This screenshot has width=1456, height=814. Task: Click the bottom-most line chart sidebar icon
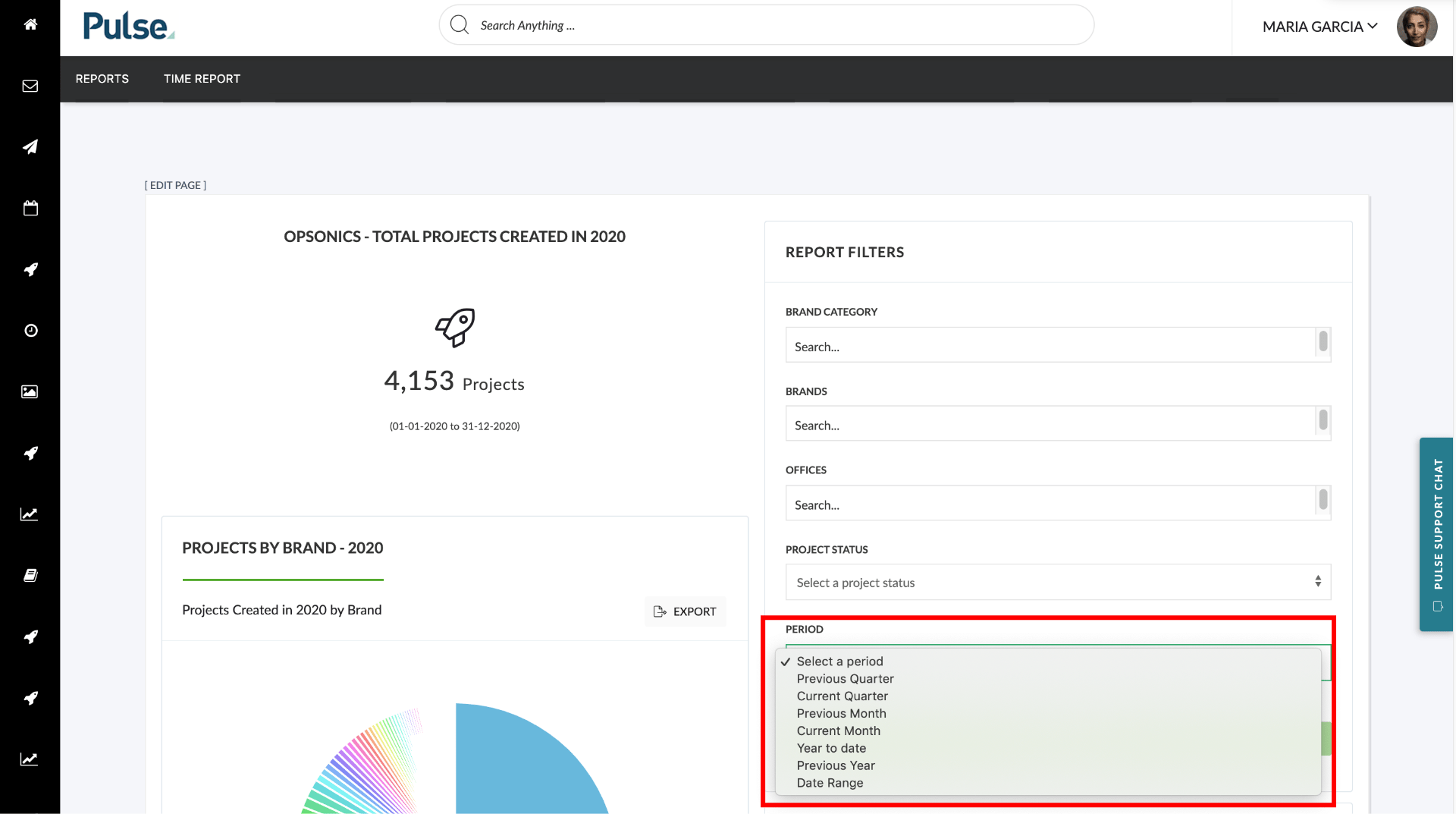tap(29, 759)
